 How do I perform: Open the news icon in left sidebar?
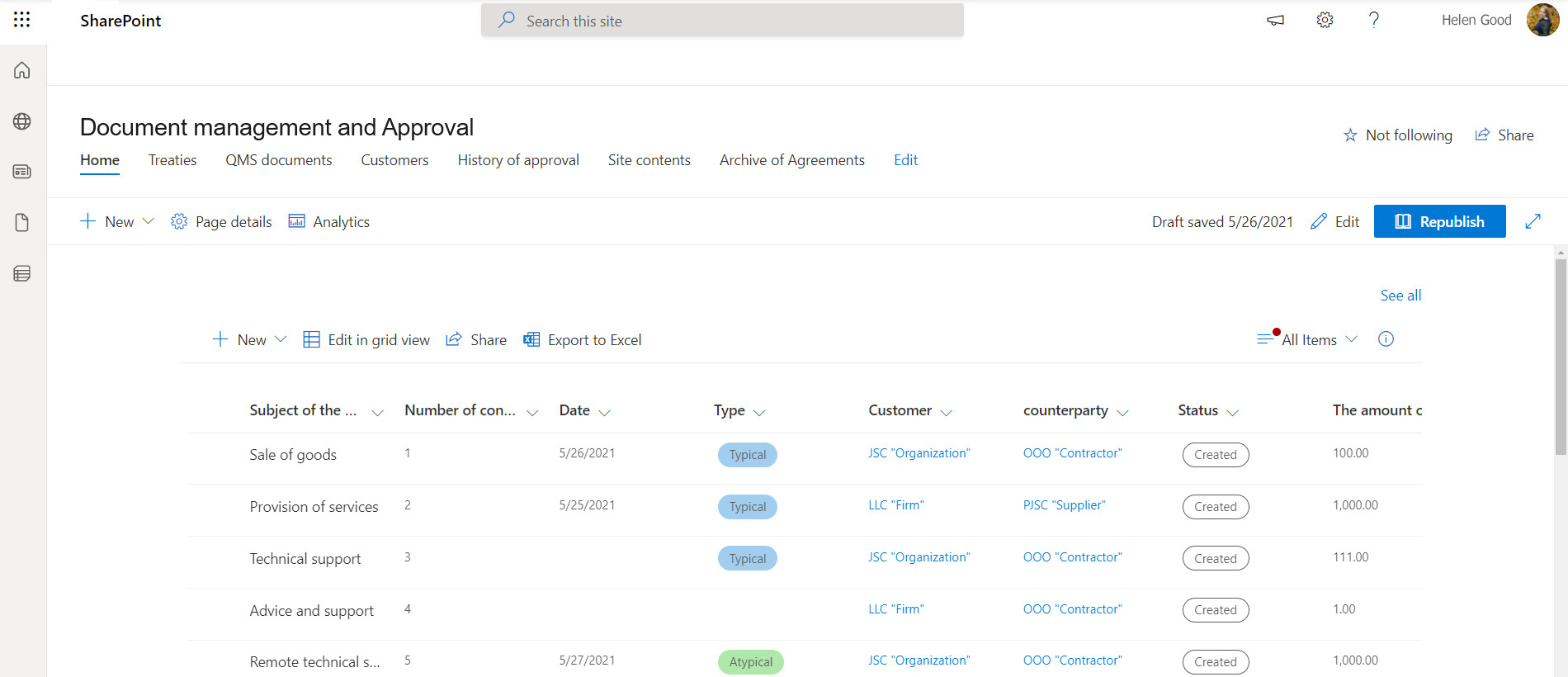(22, 172)
